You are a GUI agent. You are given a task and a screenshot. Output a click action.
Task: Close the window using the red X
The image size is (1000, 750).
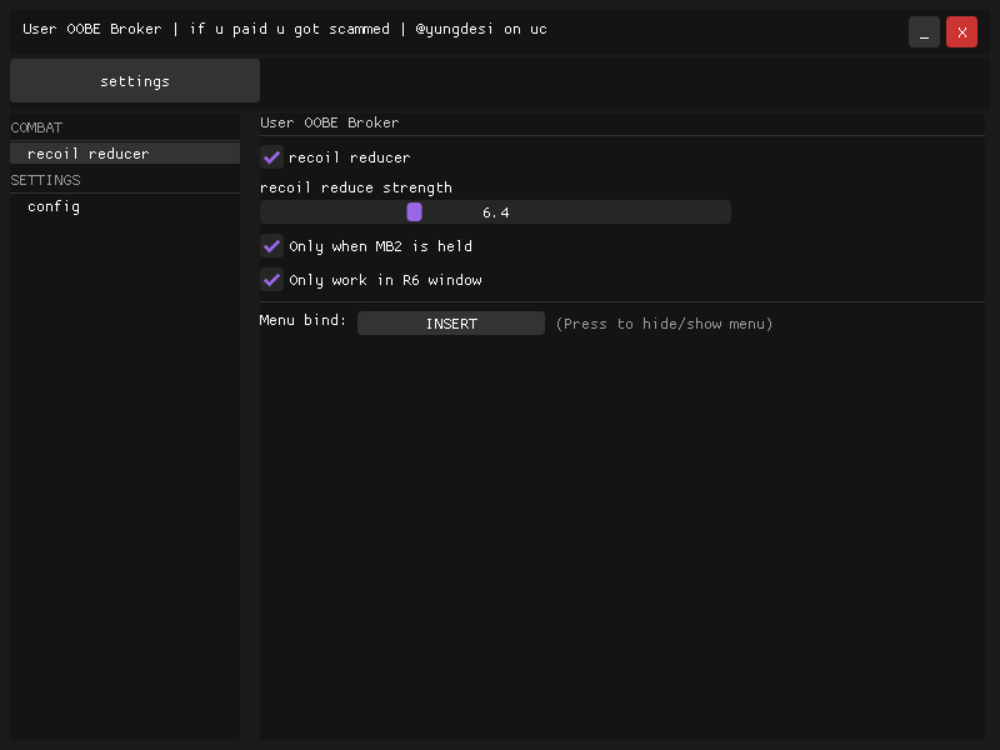coord(962,32)
